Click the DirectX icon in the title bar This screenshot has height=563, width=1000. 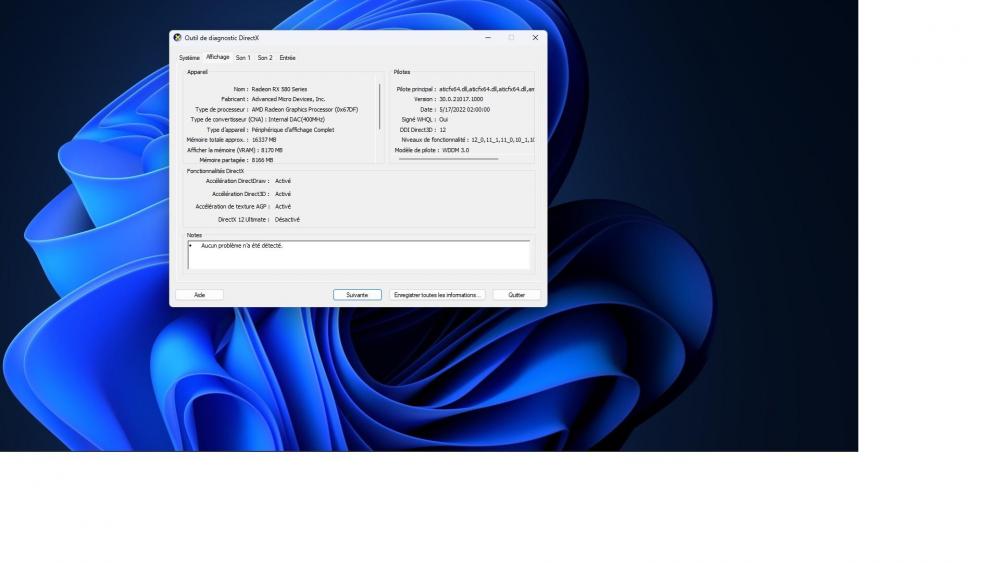(x=178, y=37)
